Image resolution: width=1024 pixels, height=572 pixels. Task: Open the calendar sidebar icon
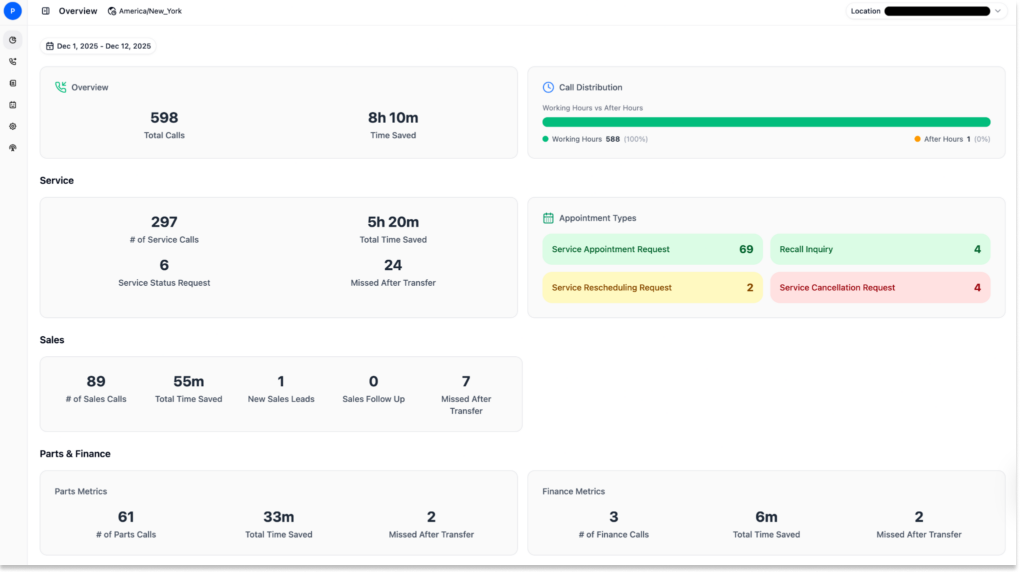(13, 104)
